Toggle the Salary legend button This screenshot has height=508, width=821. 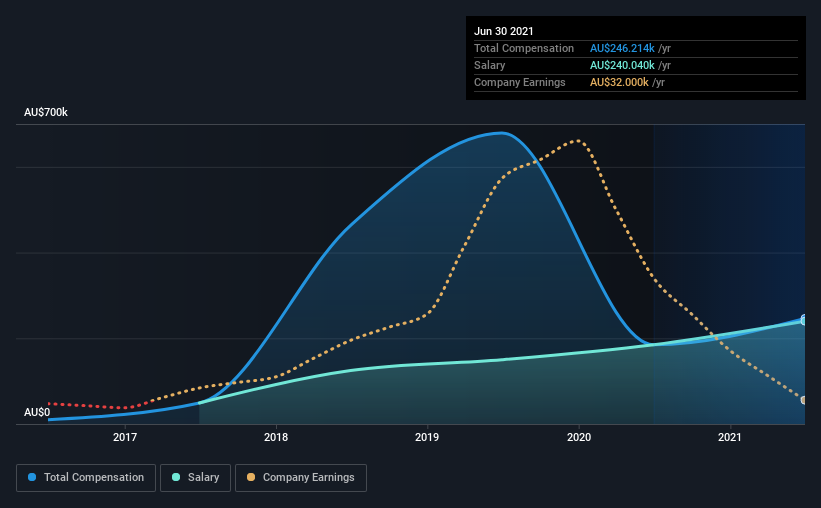tap(195, 478)
